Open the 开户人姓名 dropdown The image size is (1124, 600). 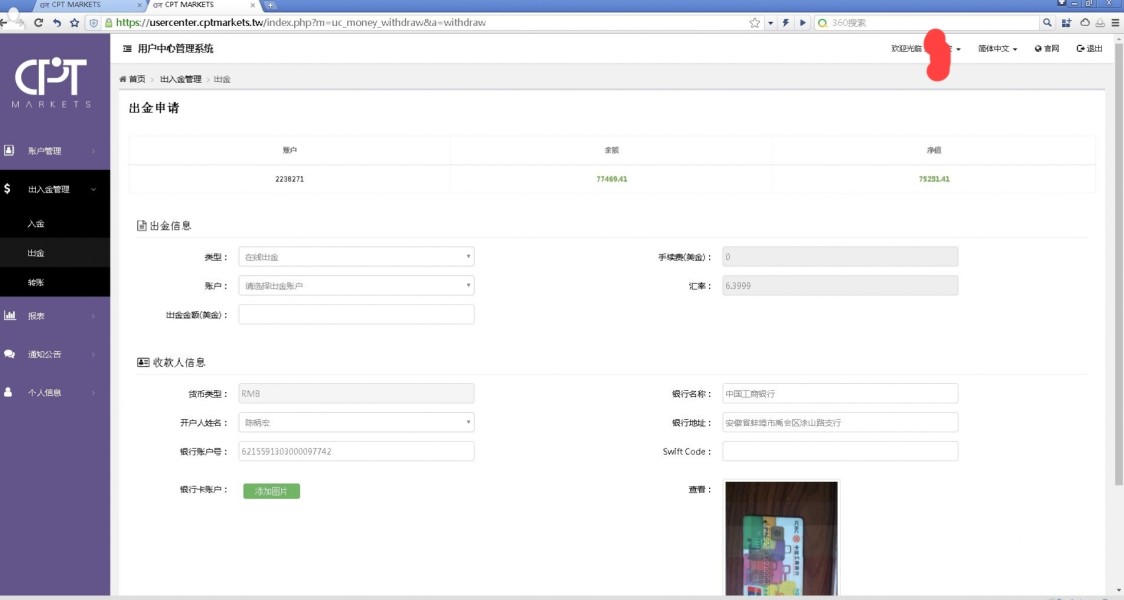click(356, 422)
